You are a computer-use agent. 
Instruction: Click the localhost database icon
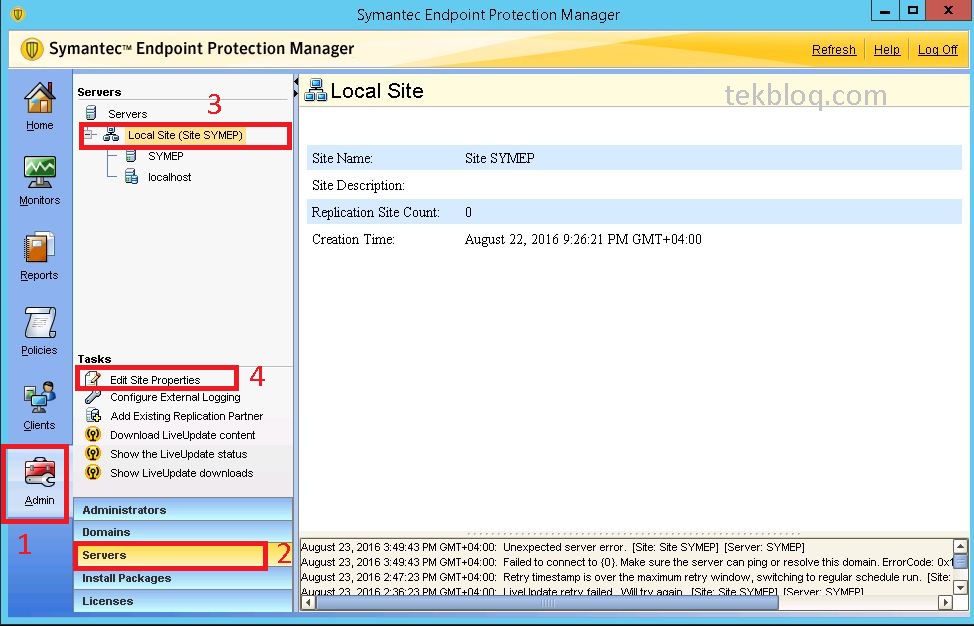click(131, 177)
